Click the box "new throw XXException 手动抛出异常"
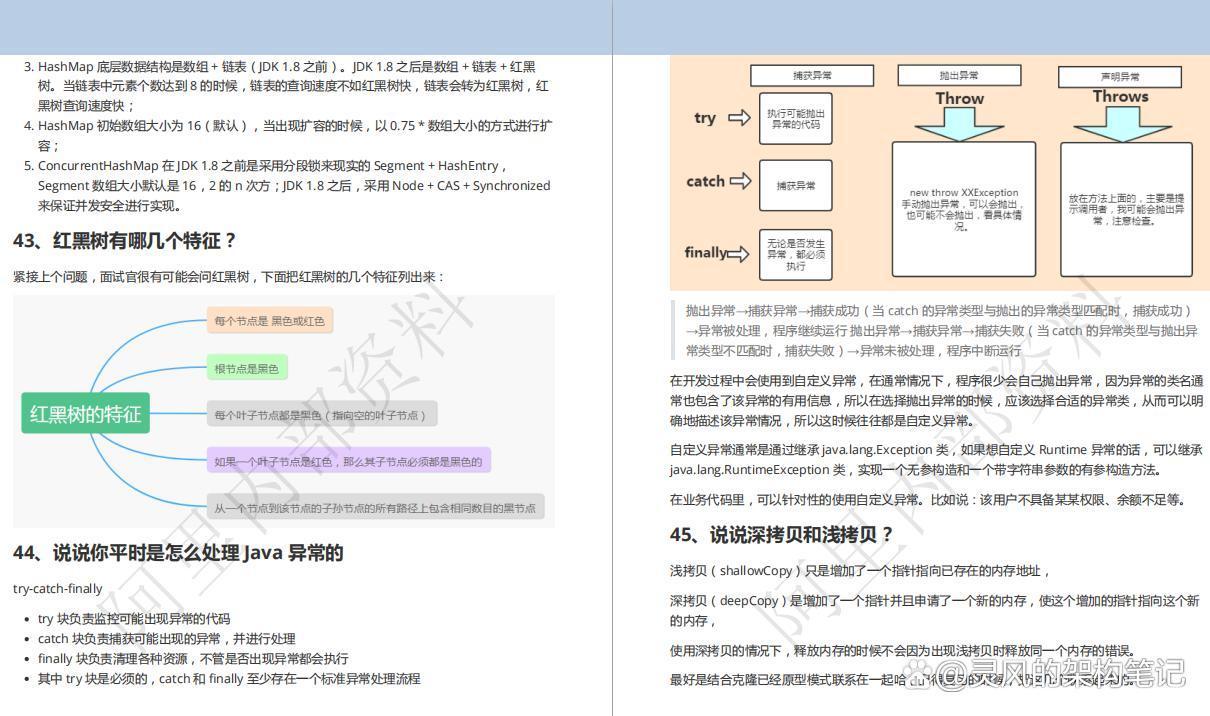1210x716 pixels. (x=963, y=209)
